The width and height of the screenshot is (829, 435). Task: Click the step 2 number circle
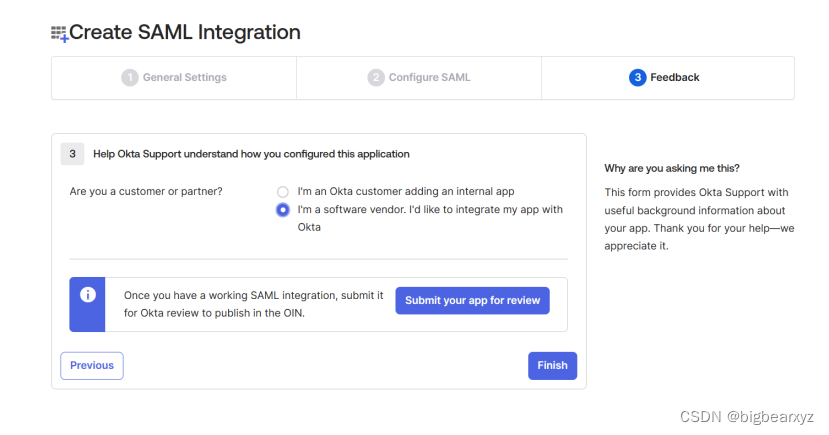click(376, 78)
